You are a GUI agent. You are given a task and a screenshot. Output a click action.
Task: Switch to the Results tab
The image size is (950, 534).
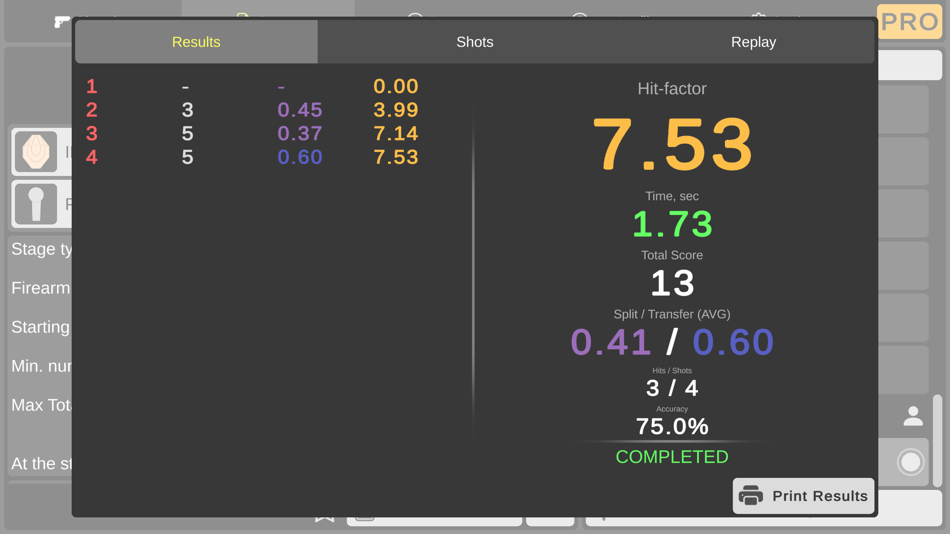click(196, 42)
